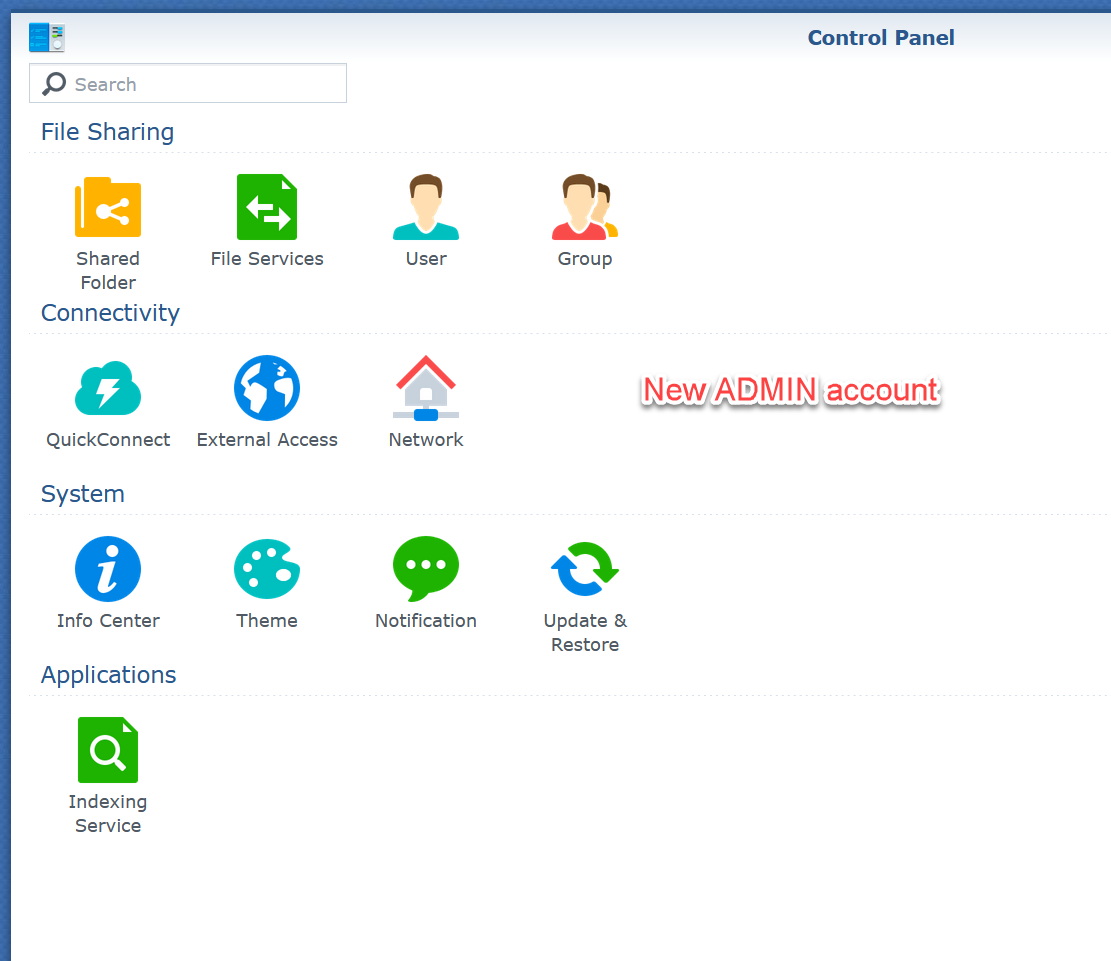
Task: Open the Theme palette icon
Action: coord(267,570)
